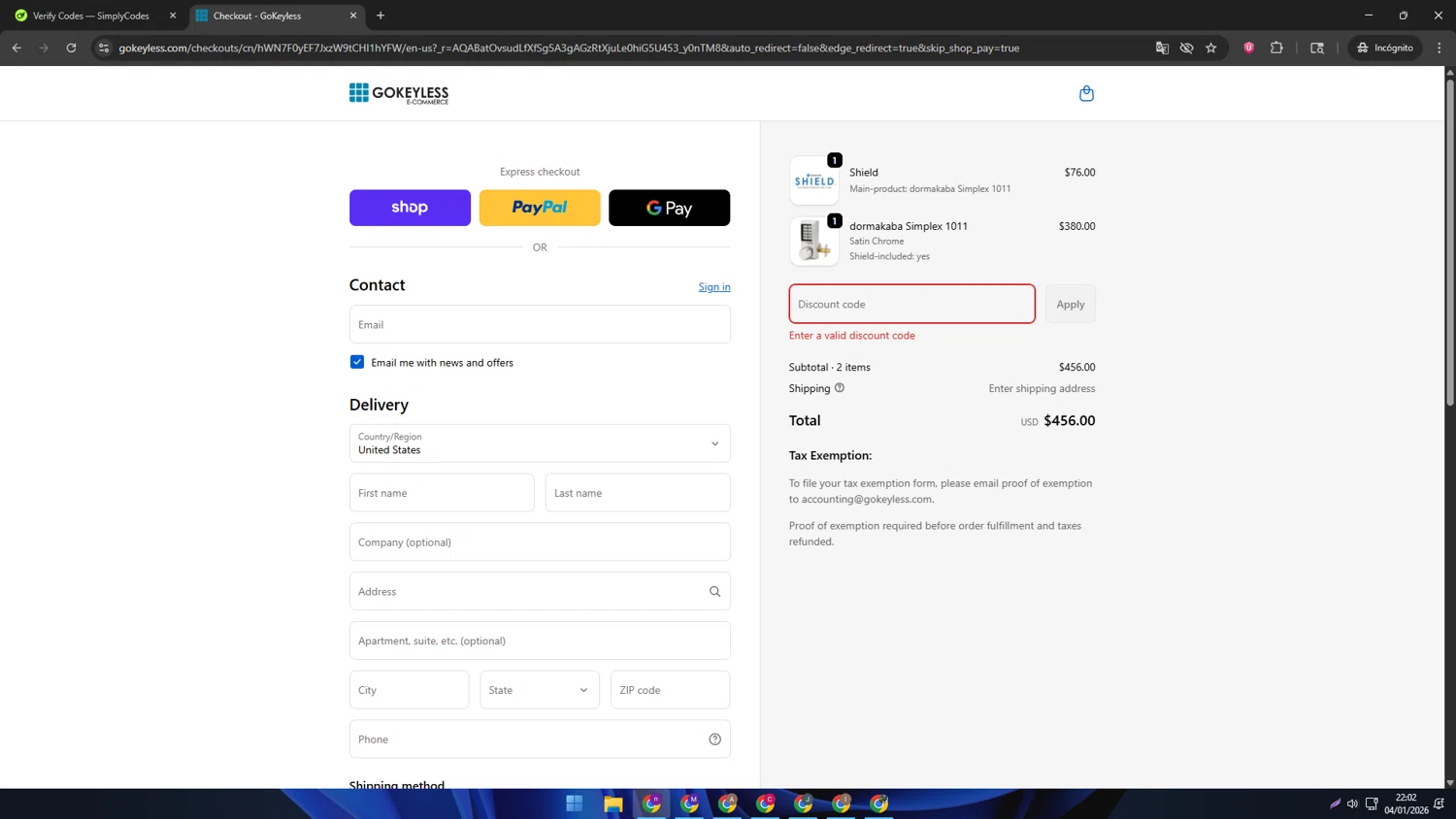1456x819 pixels.
Task: Go forward in browser history
Action: click(44, 48)
